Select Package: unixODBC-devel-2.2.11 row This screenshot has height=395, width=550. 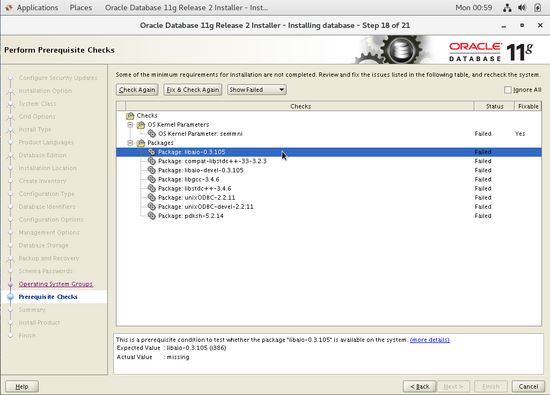point(329,207)
